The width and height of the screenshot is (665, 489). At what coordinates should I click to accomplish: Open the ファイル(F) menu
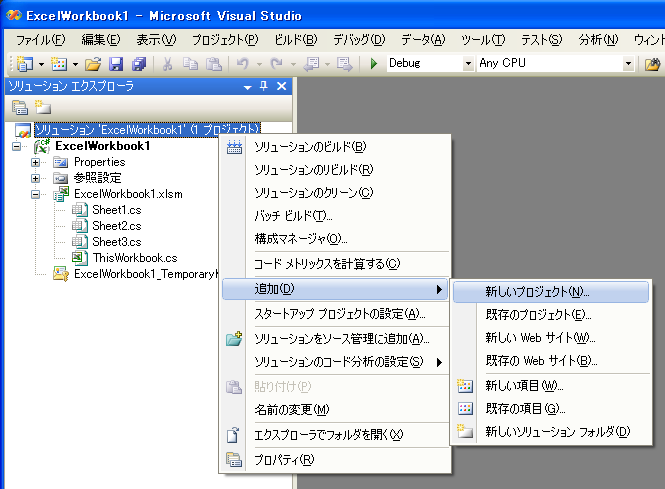point(40,40)
